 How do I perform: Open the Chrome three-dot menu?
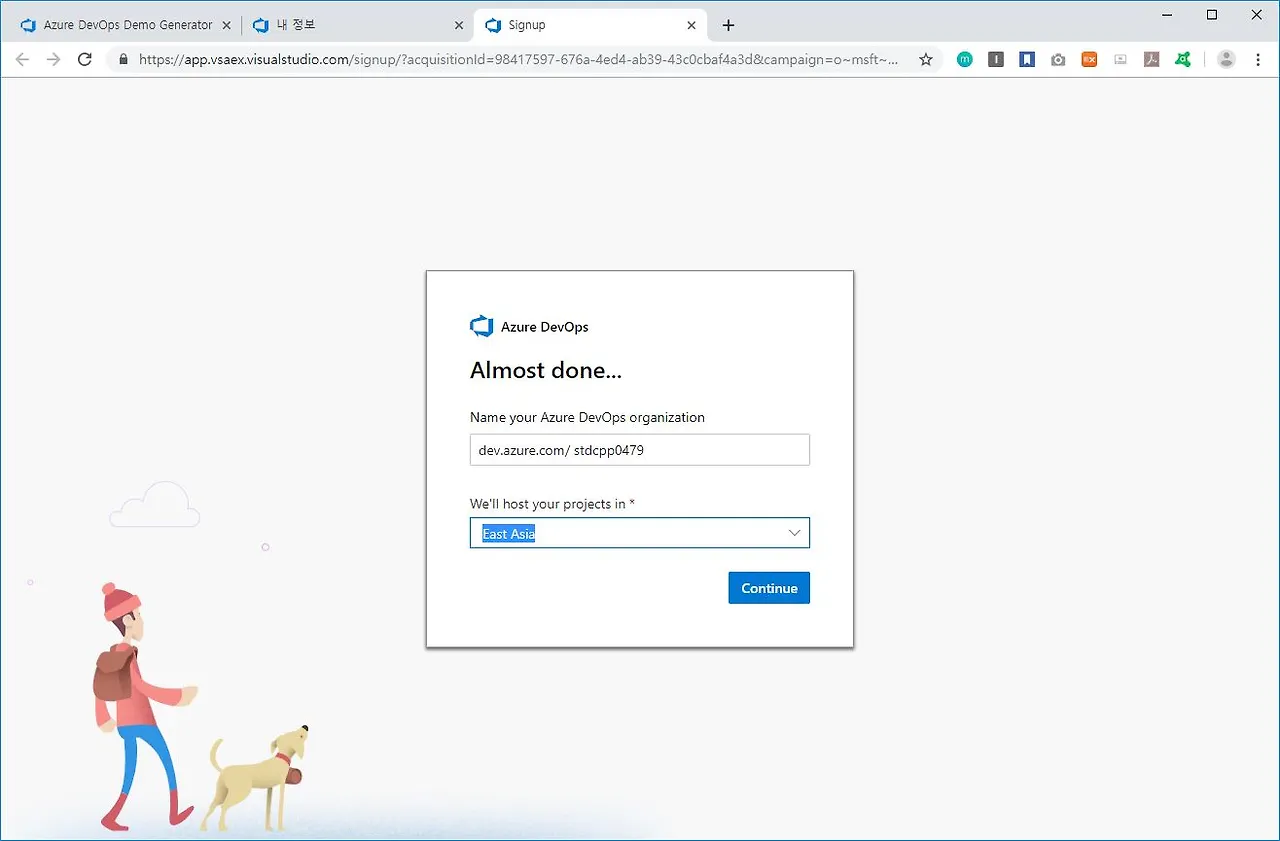point(1258,59)
